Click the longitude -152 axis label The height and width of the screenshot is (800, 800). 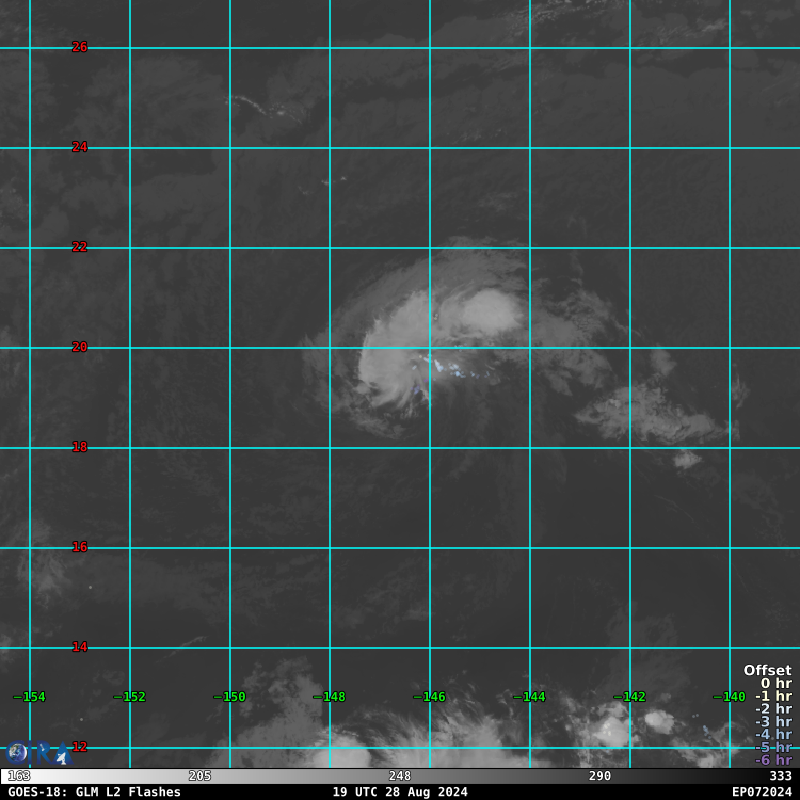click(130, 697)
